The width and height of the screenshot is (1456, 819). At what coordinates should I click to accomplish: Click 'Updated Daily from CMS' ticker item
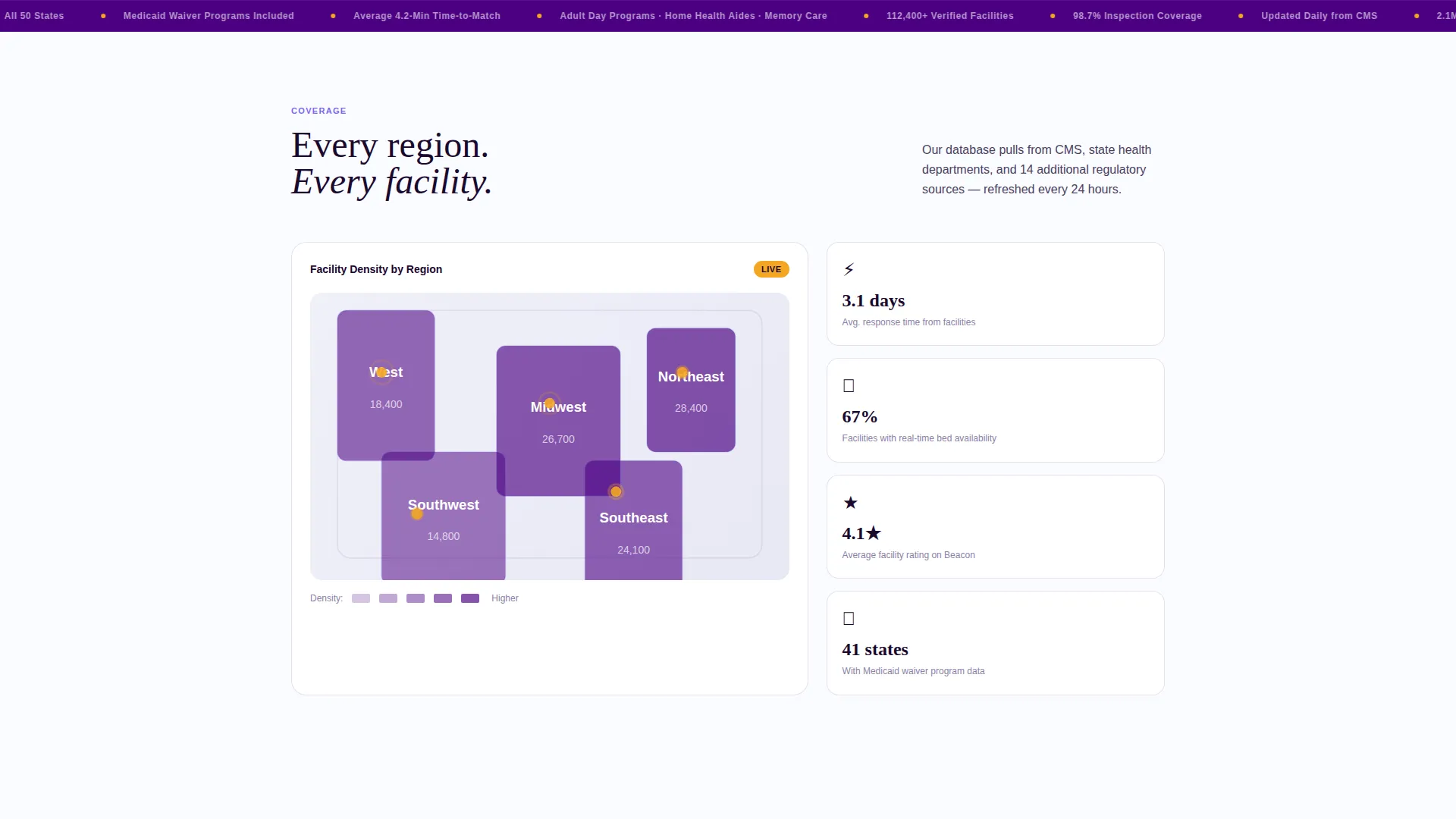coord(1319,16)
